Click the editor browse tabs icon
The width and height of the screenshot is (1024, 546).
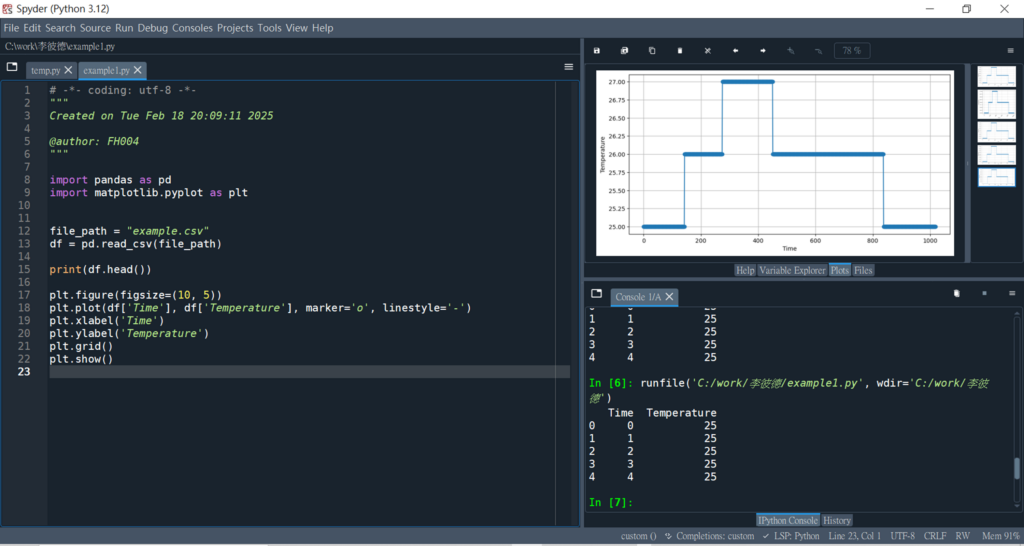pyautogui.click(x=12, y=67)
